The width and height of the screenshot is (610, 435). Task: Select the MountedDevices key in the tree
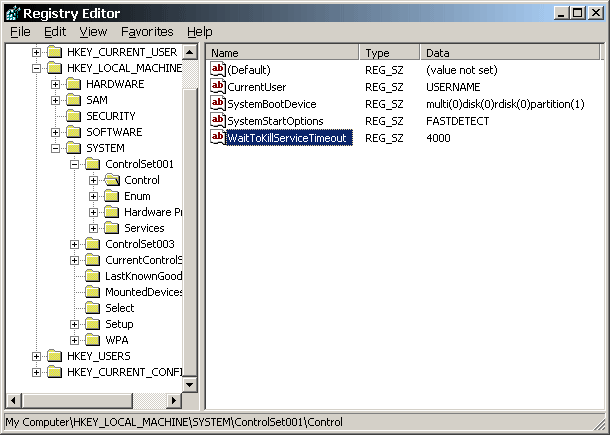point(143,292)
